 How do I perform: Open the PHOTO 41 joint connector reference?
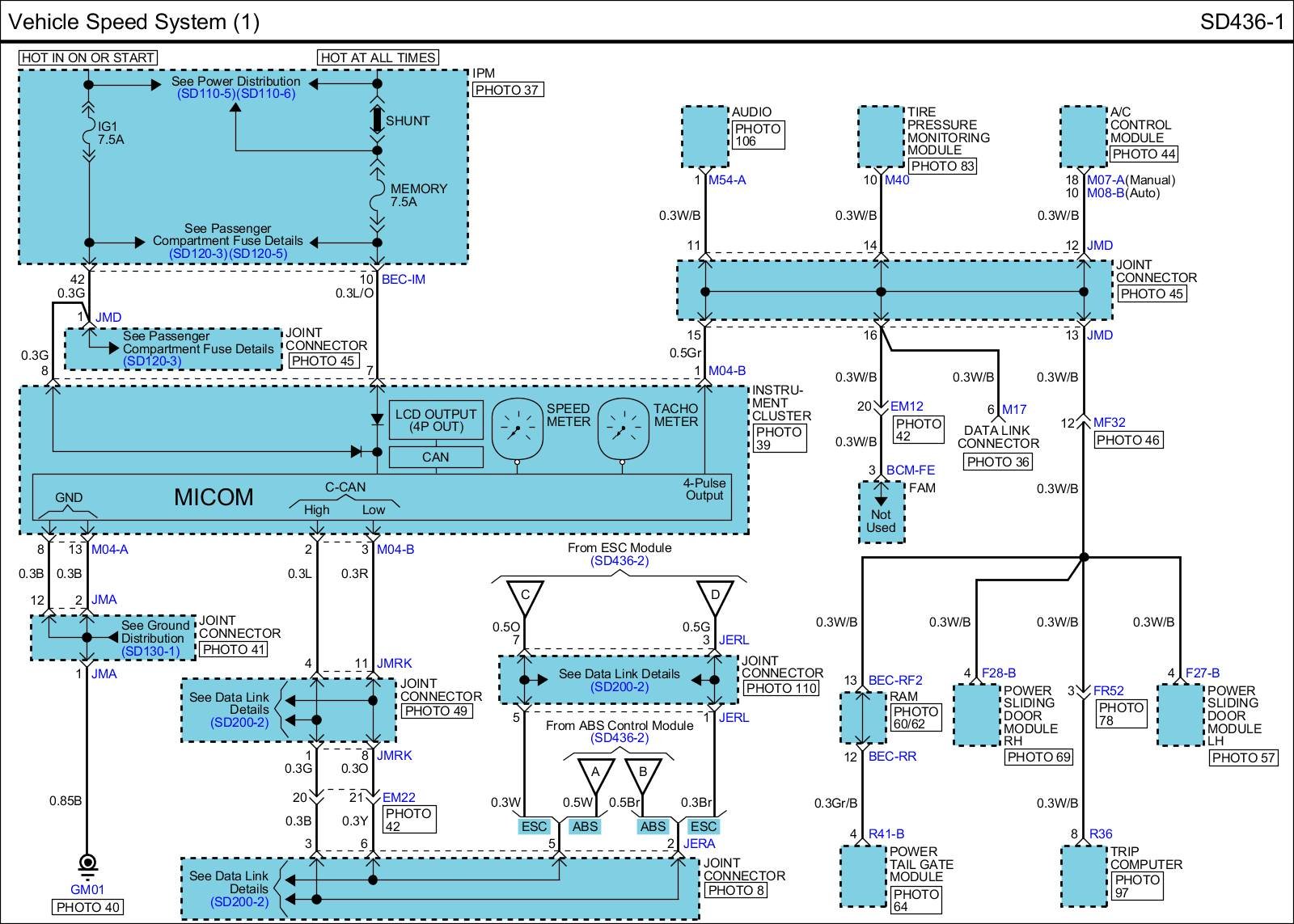coord(233,648)
